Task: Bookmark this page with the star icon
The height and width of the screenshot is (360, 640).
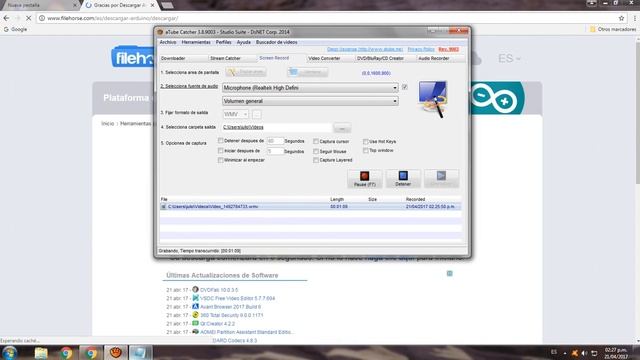Action: point(621,18)
